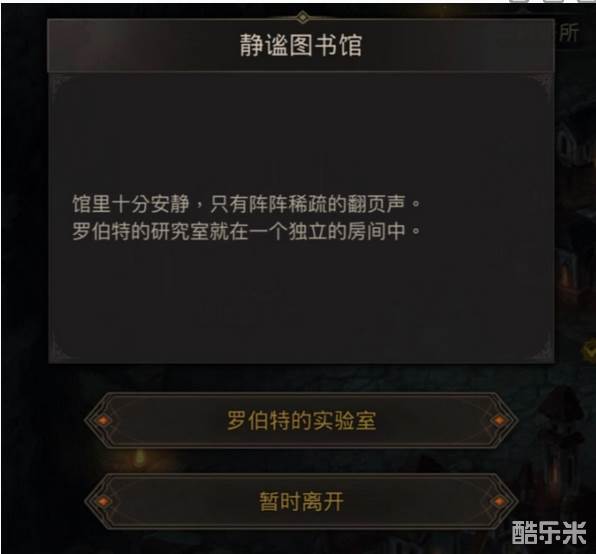Open the partially hidden 所 tab
The width and height of the screenshot is (596, 554).
568,33
